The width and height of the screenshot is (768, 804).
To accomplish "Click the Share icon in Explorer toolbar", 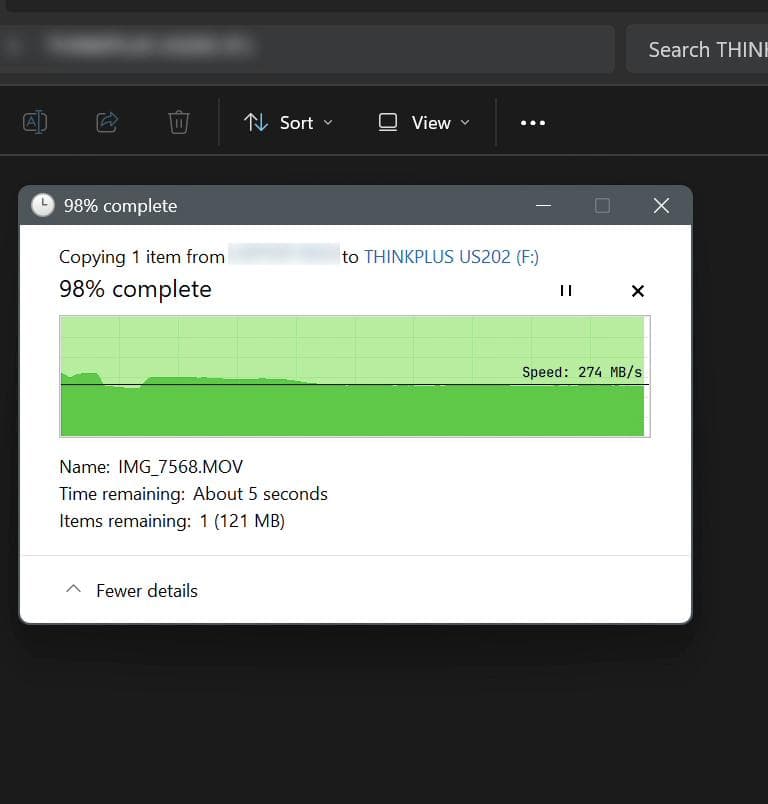I will pos(107,123).
